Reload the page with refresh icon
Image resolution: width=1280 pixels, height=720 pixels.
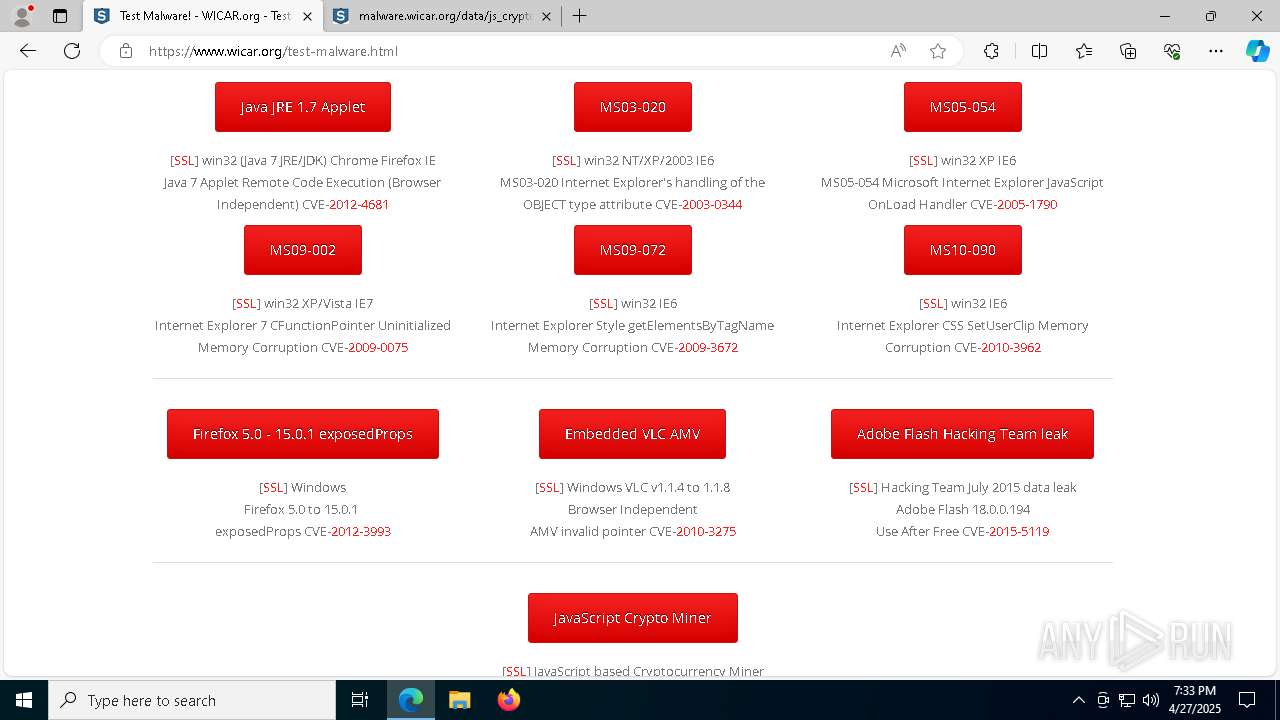[72, 51]
